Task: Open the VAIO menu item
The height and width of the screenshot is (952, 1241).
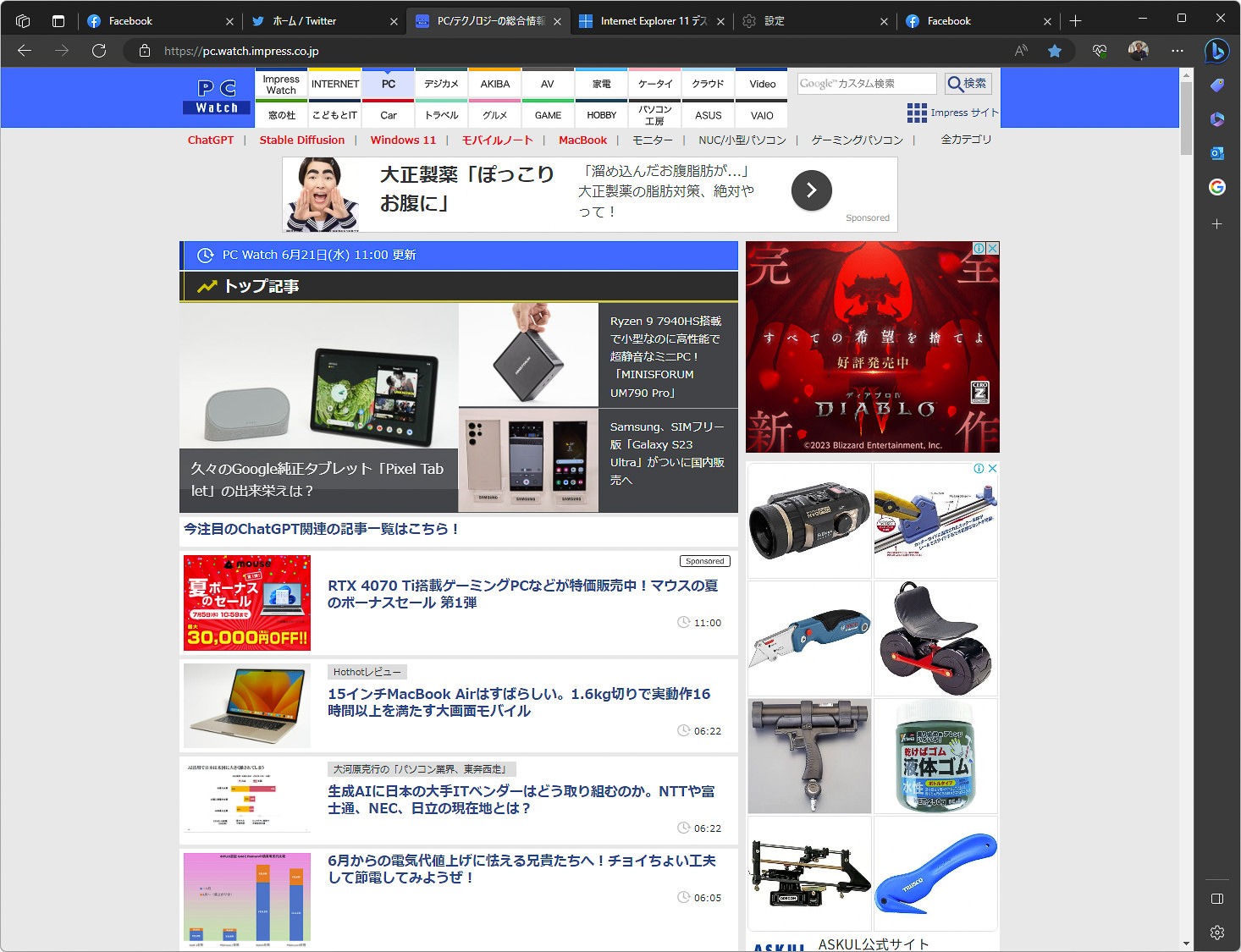Action: [x=762, y=115]
